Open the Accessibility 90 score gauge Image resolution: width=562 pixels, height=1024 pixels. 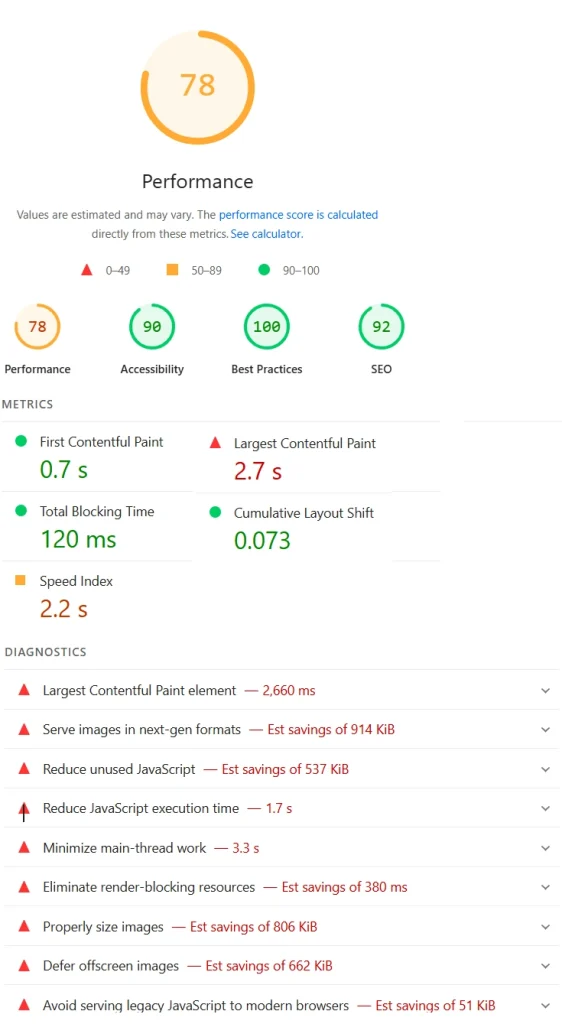[x=152, y=326]
